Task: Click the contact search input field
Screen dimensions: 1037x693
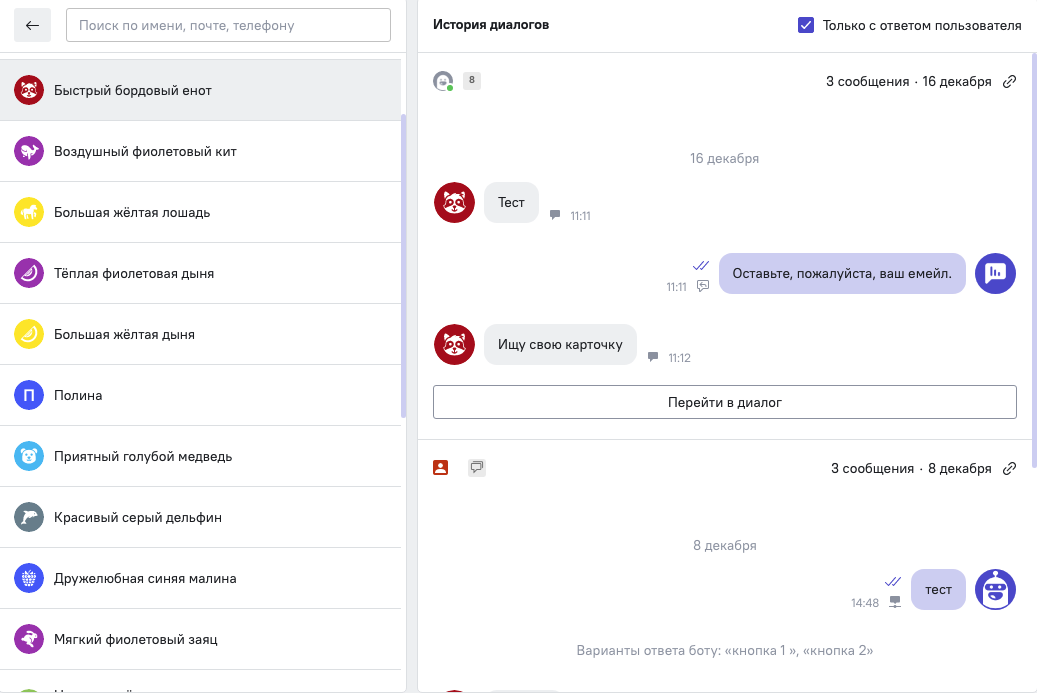Action: pos(228,25)
